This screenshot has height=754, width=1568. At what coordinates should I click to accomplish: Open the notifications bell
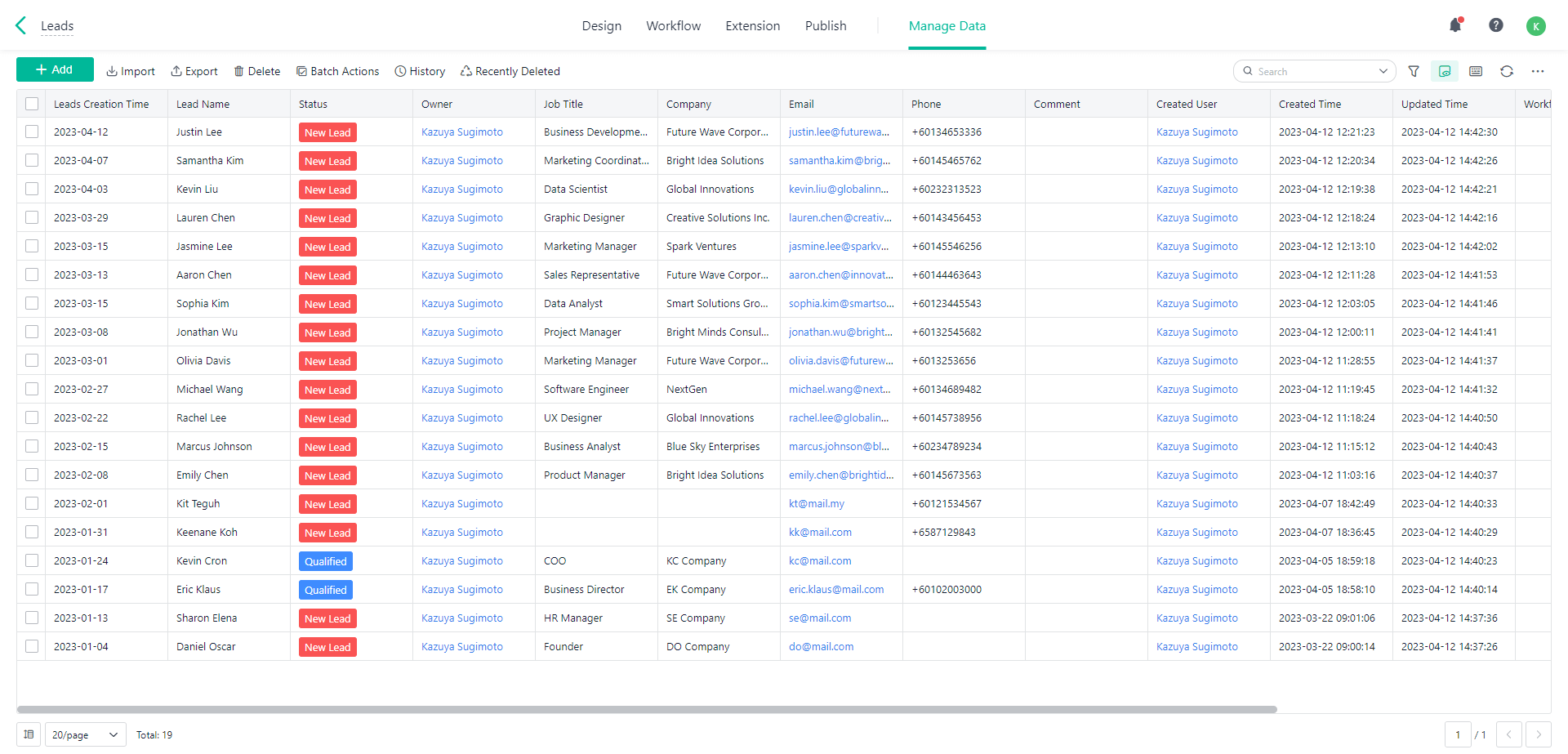coord(1455,25)
